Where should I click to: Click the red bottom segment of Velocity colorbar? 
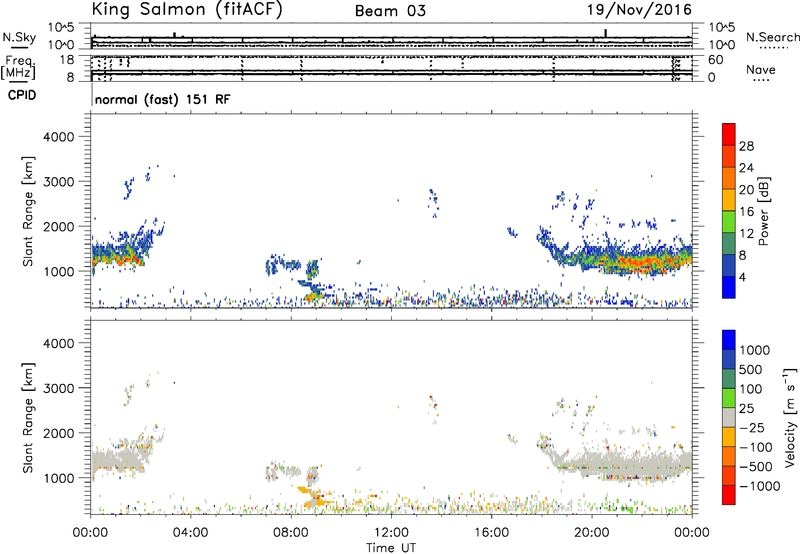coord(729,495)
